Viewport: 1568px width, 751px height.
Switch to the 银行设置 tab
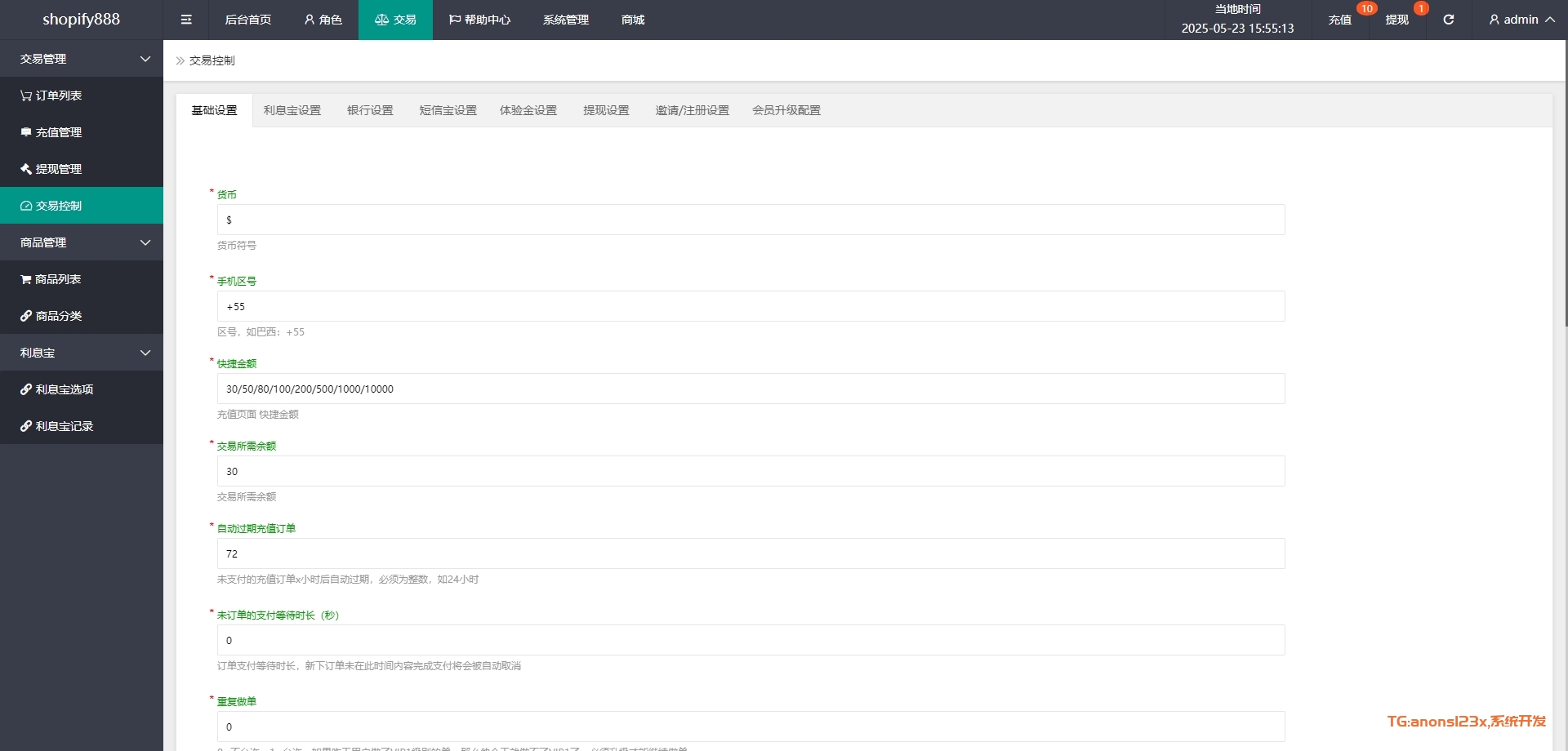tap(370, 110)
